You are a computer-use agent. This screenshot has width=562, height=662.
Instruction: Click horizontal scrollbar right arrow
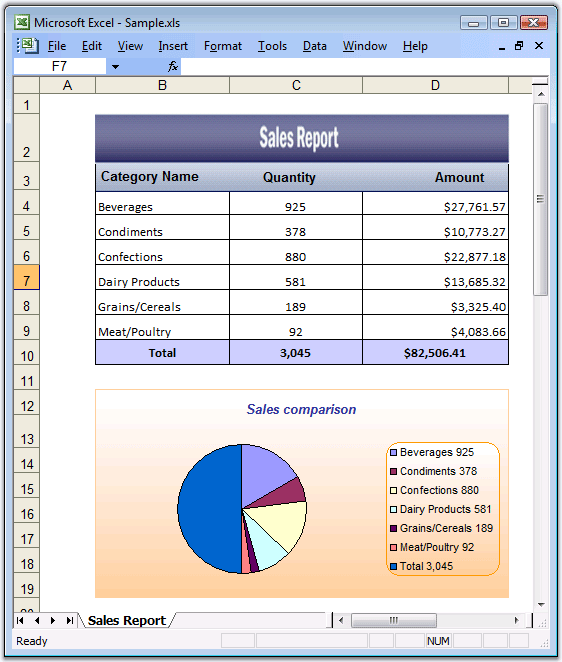point(516,620)
